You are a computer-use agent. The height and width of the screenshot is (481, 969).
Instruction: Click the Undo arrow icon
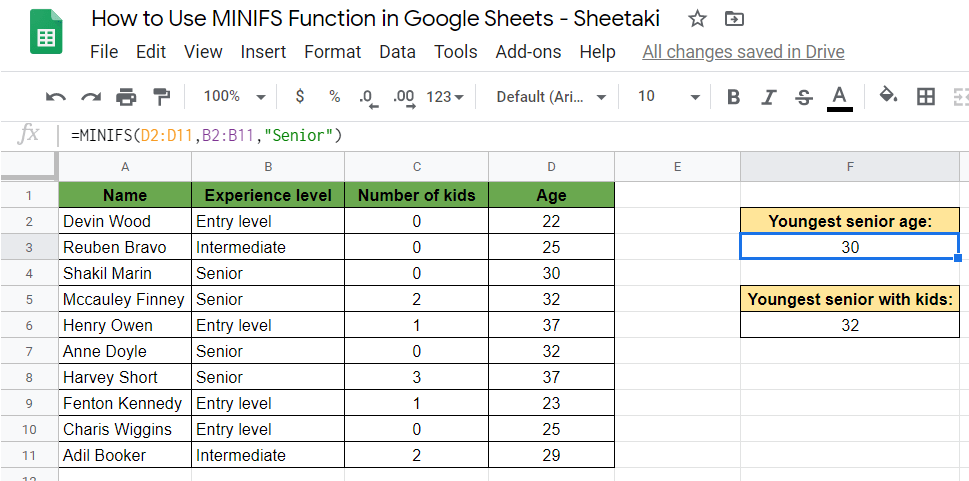point(56,97)
